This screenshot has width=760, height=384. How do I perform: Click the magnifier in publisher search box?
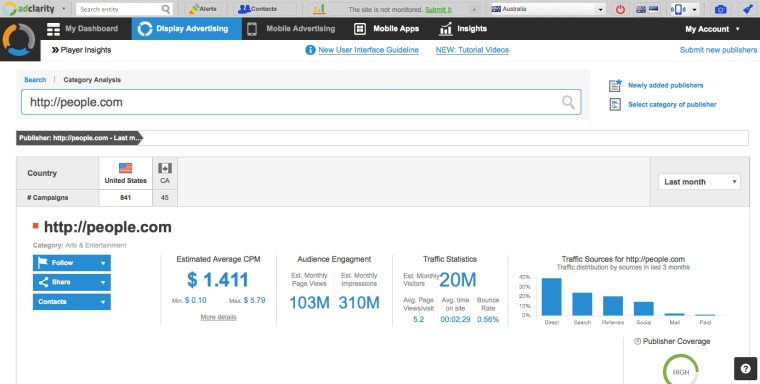[568, 102]
